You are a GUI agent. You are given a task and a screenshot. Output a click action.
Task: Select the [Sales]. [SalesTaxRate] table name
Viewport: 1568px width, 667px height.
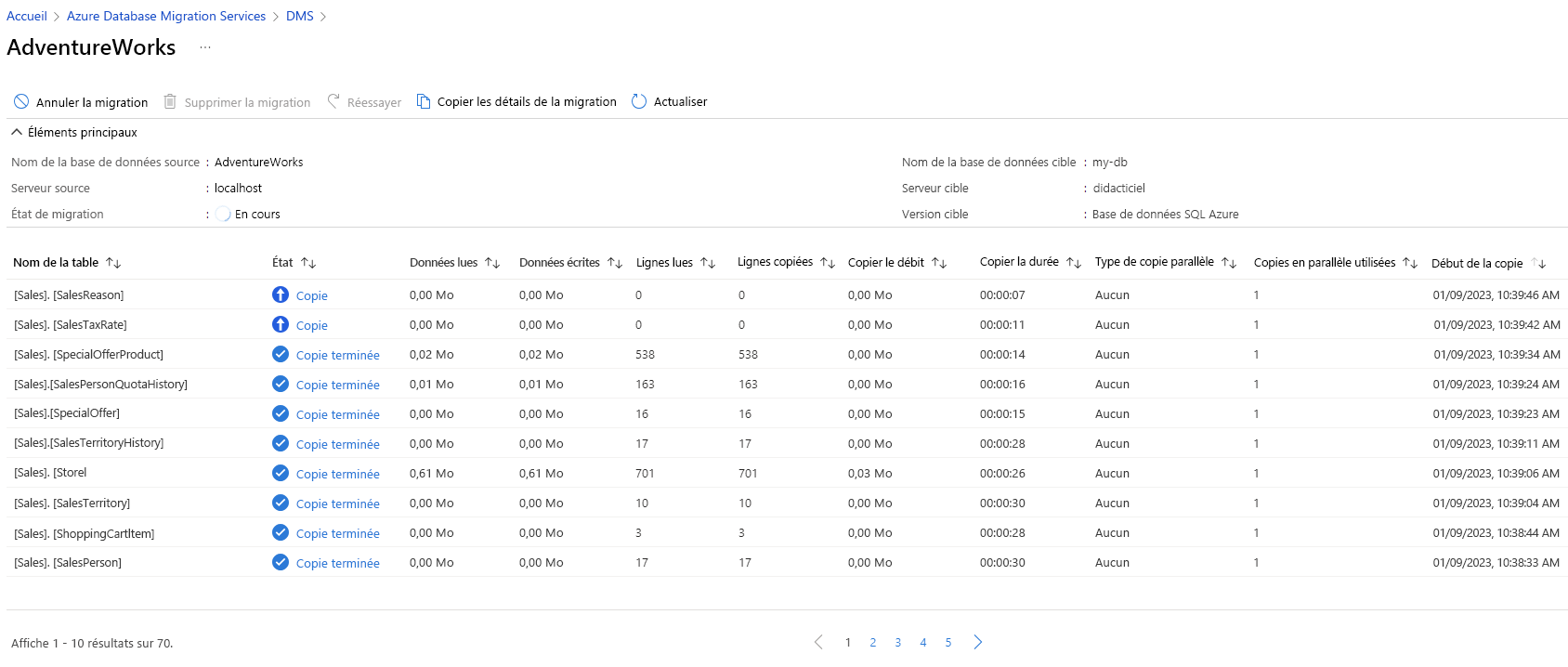coord(71,324)
